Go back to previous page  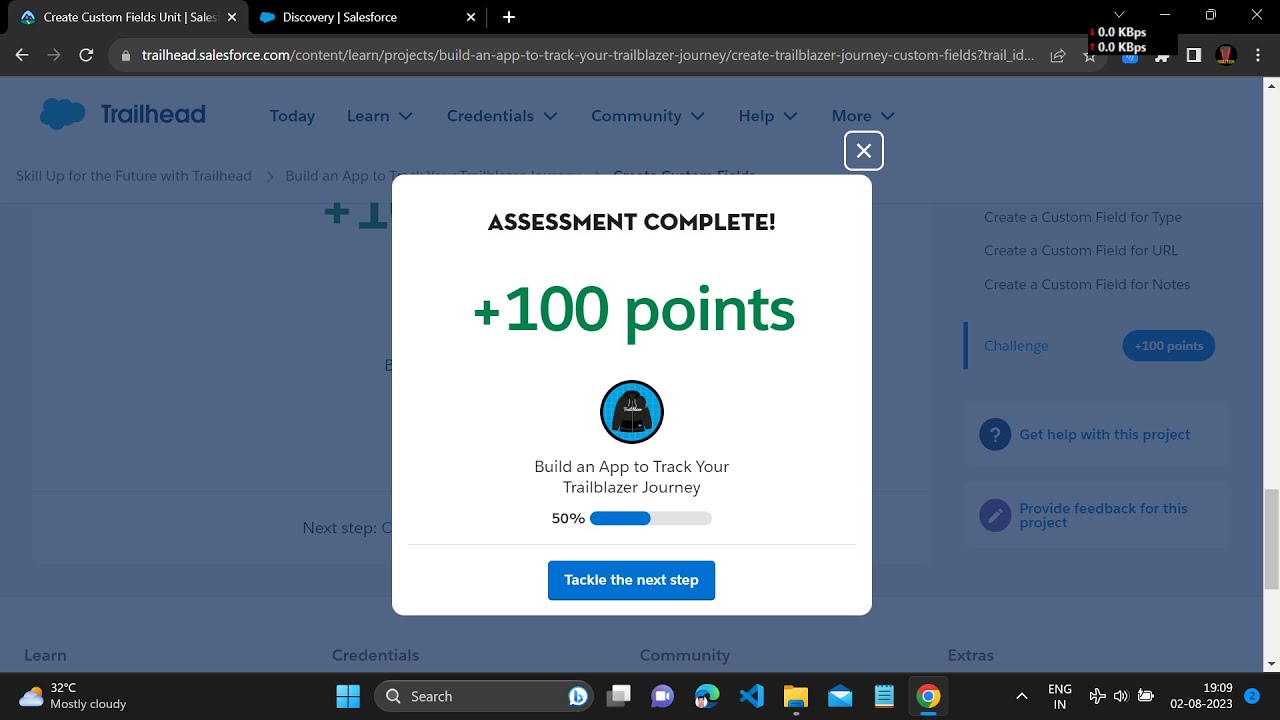(x=22, y=56)
